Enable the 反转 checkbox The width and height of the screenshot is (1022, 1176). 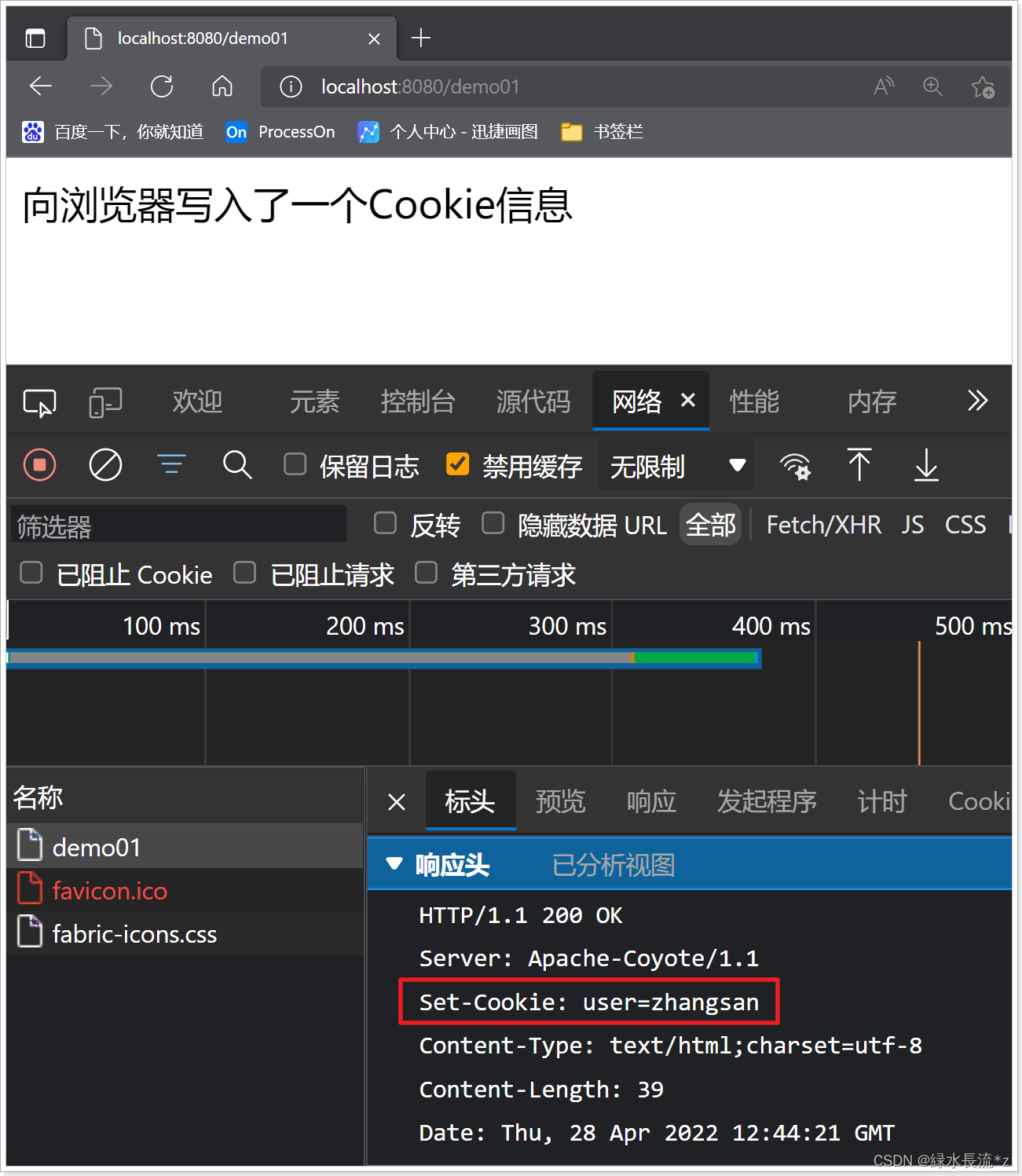pos(385,523)
